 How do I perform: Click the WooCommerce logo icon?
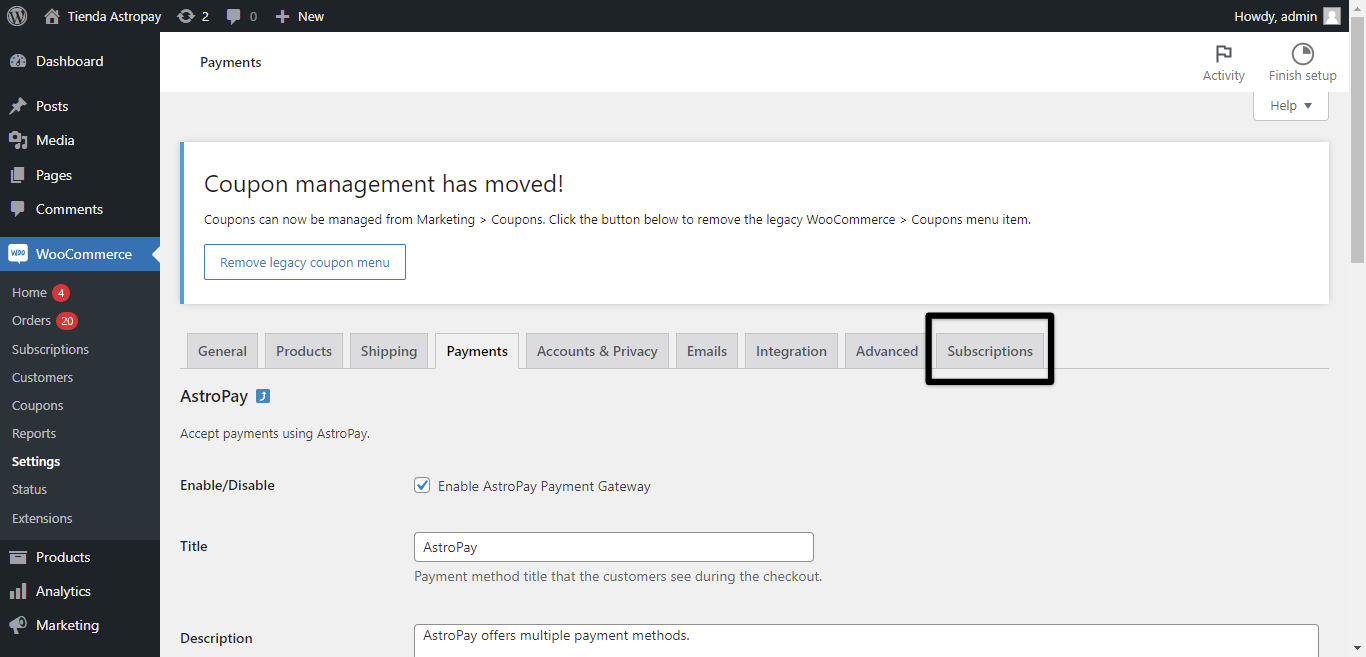18,254
